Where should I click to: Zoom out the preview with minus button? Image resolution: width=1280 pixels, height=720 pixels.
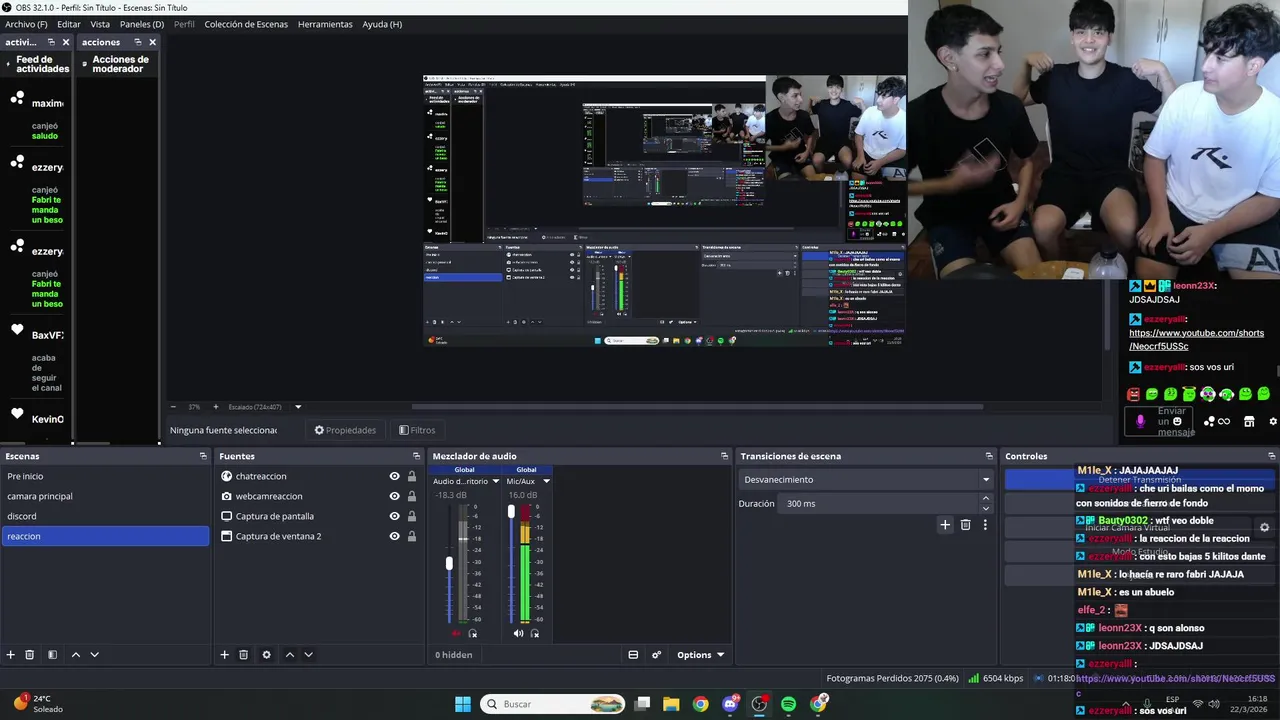point(173,407)
